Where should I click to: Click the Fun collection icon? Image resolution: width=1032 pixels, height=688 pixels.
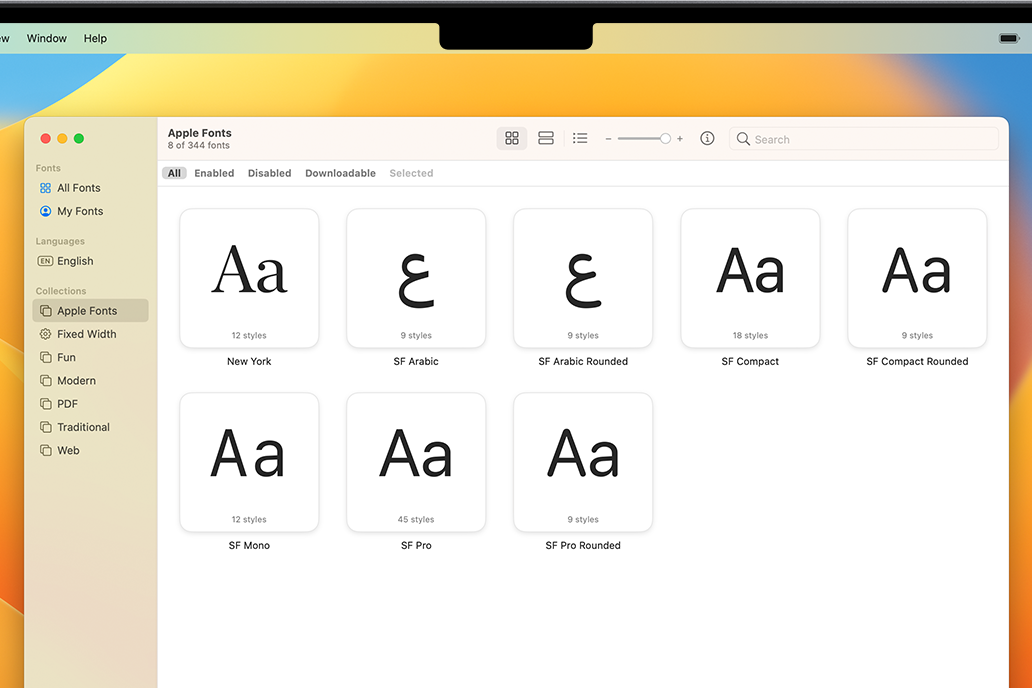[45, 357]
